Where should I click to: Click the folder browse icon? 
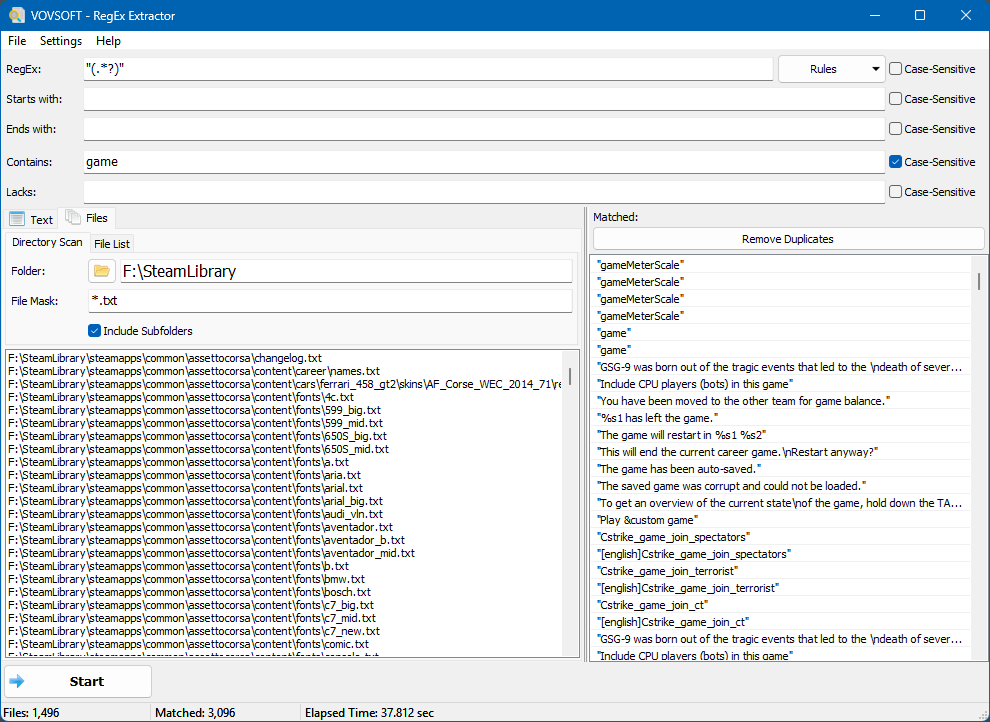tap(102, 271)
